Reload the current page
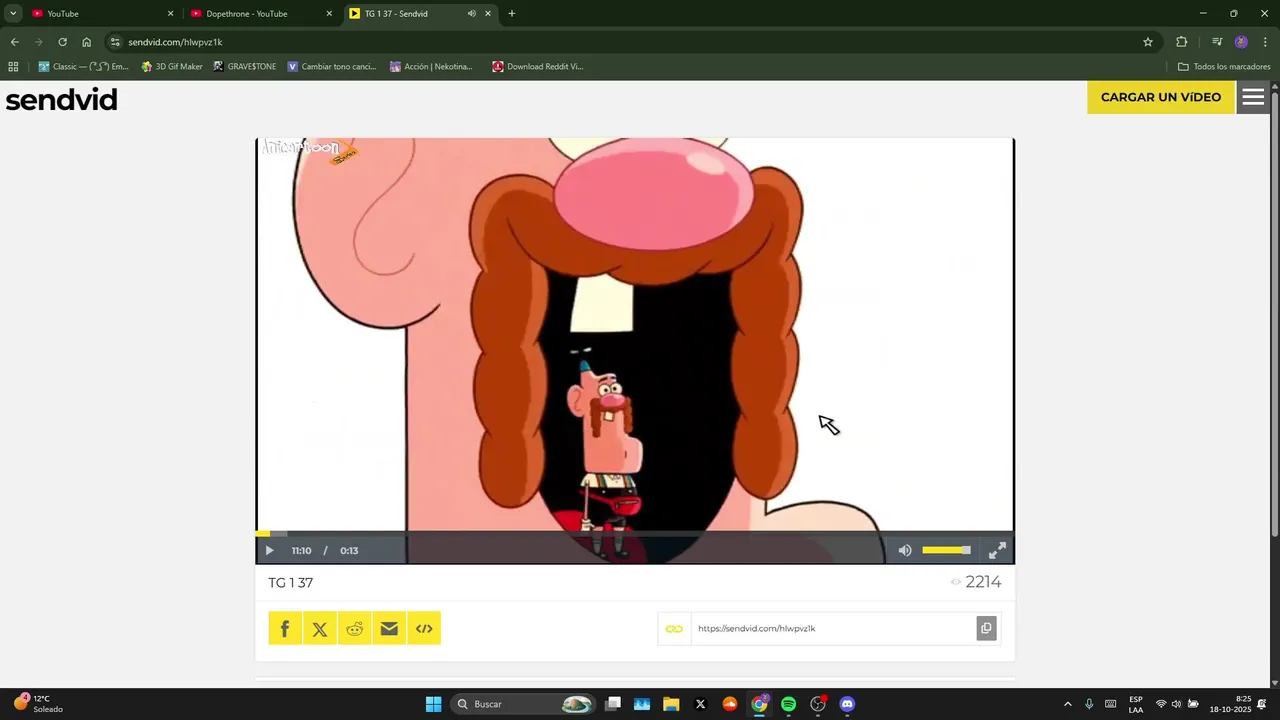The height and width of the screenshot is (720, 1280). click(x=63, y=42)
